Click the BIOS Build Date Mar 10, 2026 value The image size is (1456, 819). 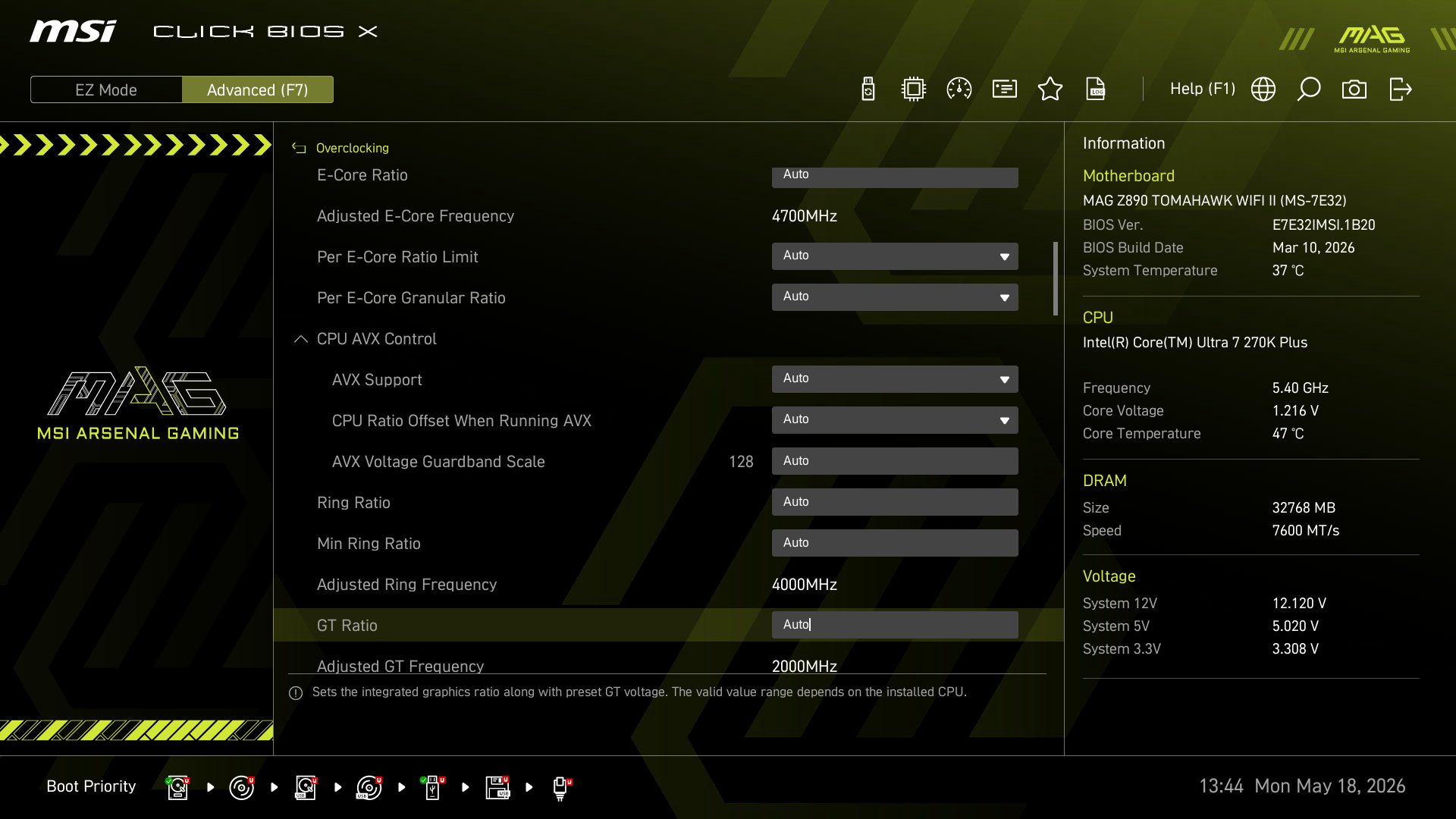[1313, 248]
